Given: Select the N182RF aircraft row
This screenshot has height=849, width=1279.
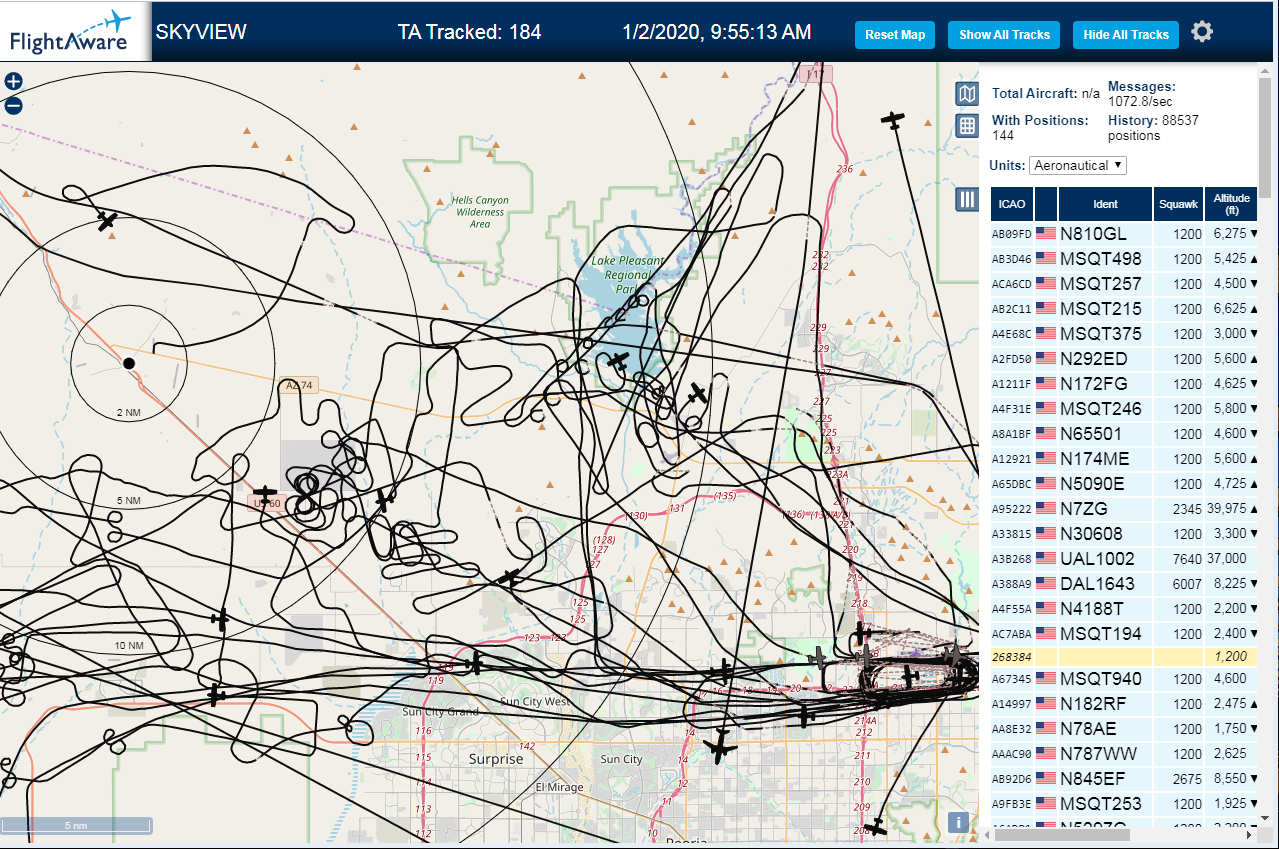Looking at the screenshot, I should pos(1125,704).
